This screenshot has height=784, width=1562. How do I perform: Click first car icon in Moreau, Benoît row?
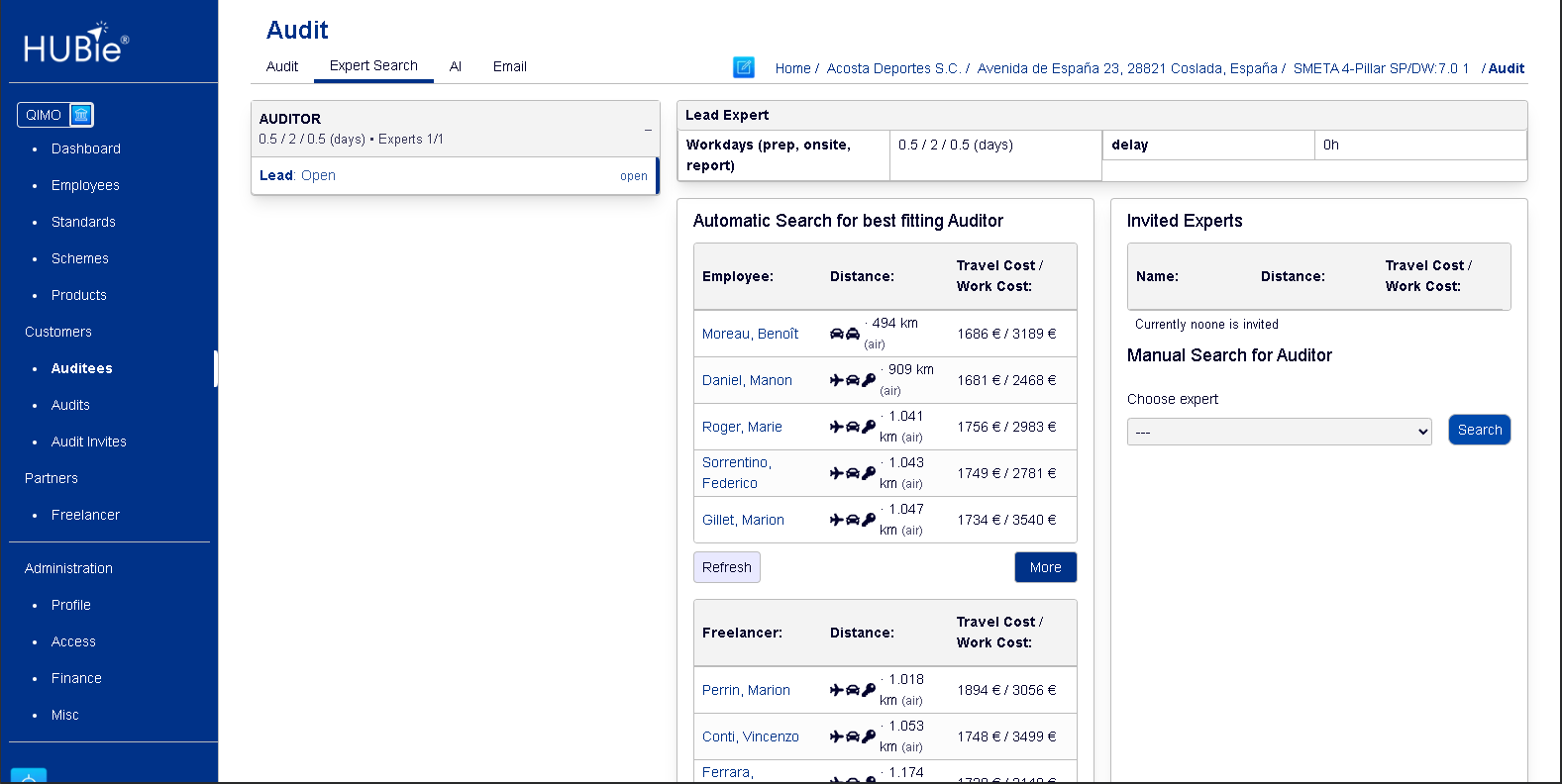click(837, 334)
